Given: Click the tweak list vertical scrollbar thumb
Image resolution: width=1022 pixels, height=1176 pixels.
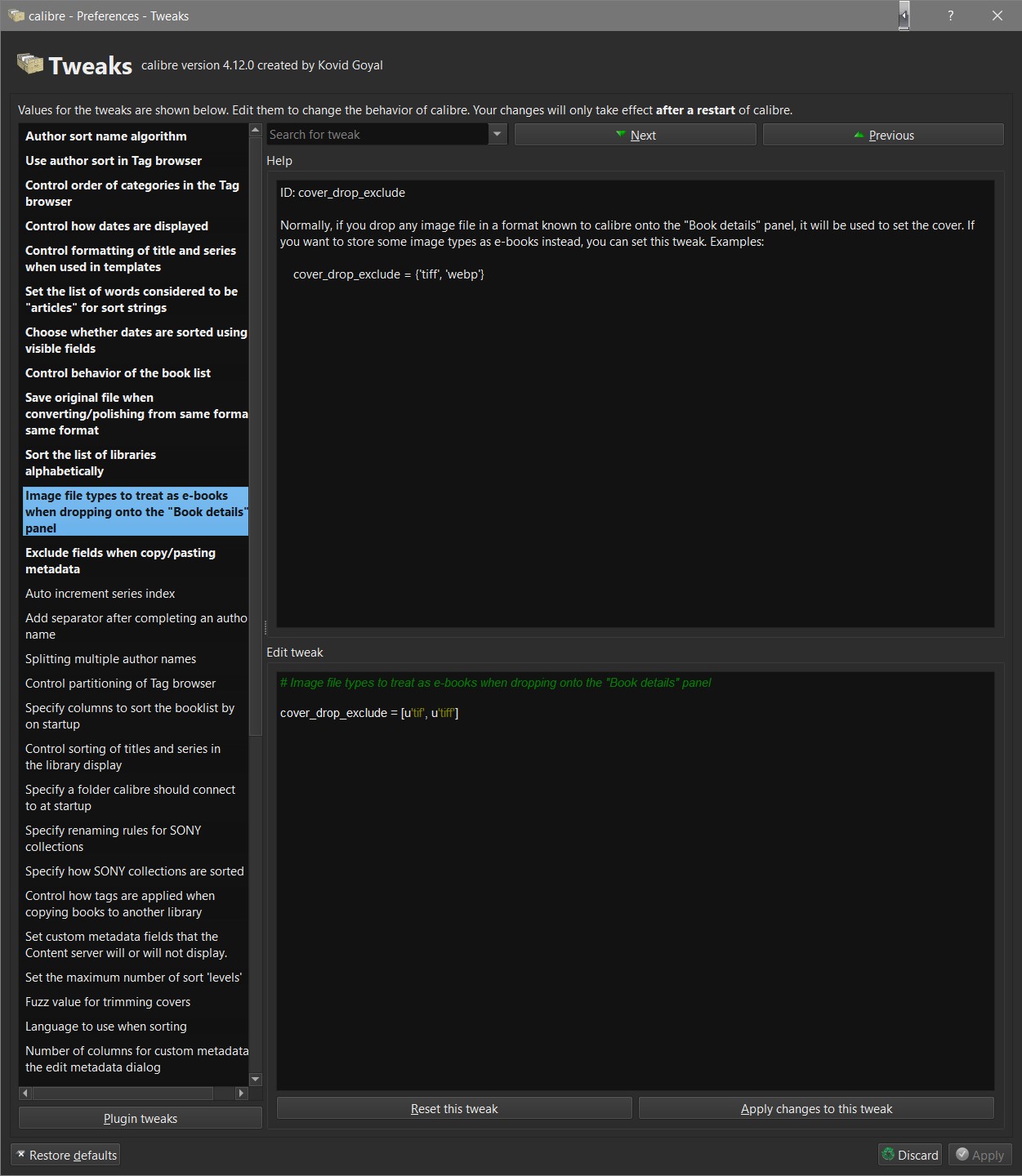Looking at the screenshot, I should point(255,436).
